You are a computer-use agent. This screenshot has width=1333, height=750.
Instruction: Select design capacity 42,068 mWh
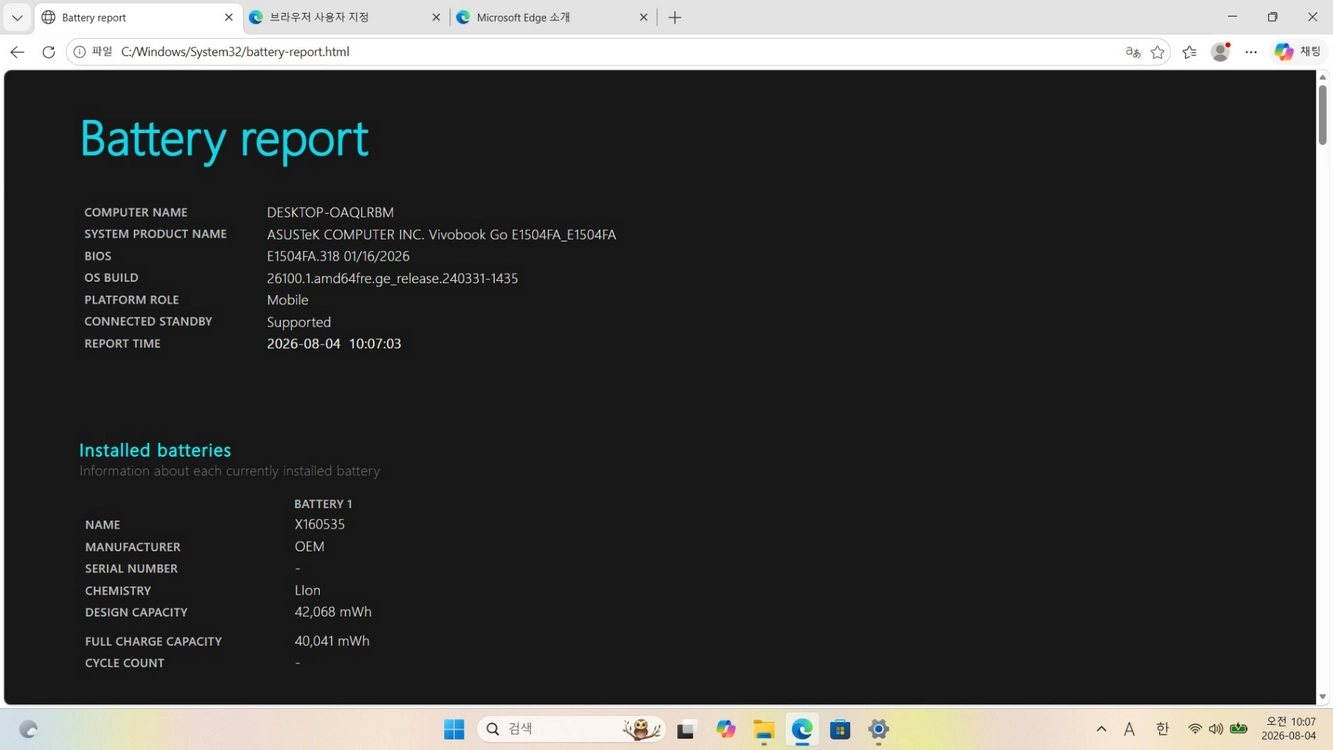click(333, 612)
